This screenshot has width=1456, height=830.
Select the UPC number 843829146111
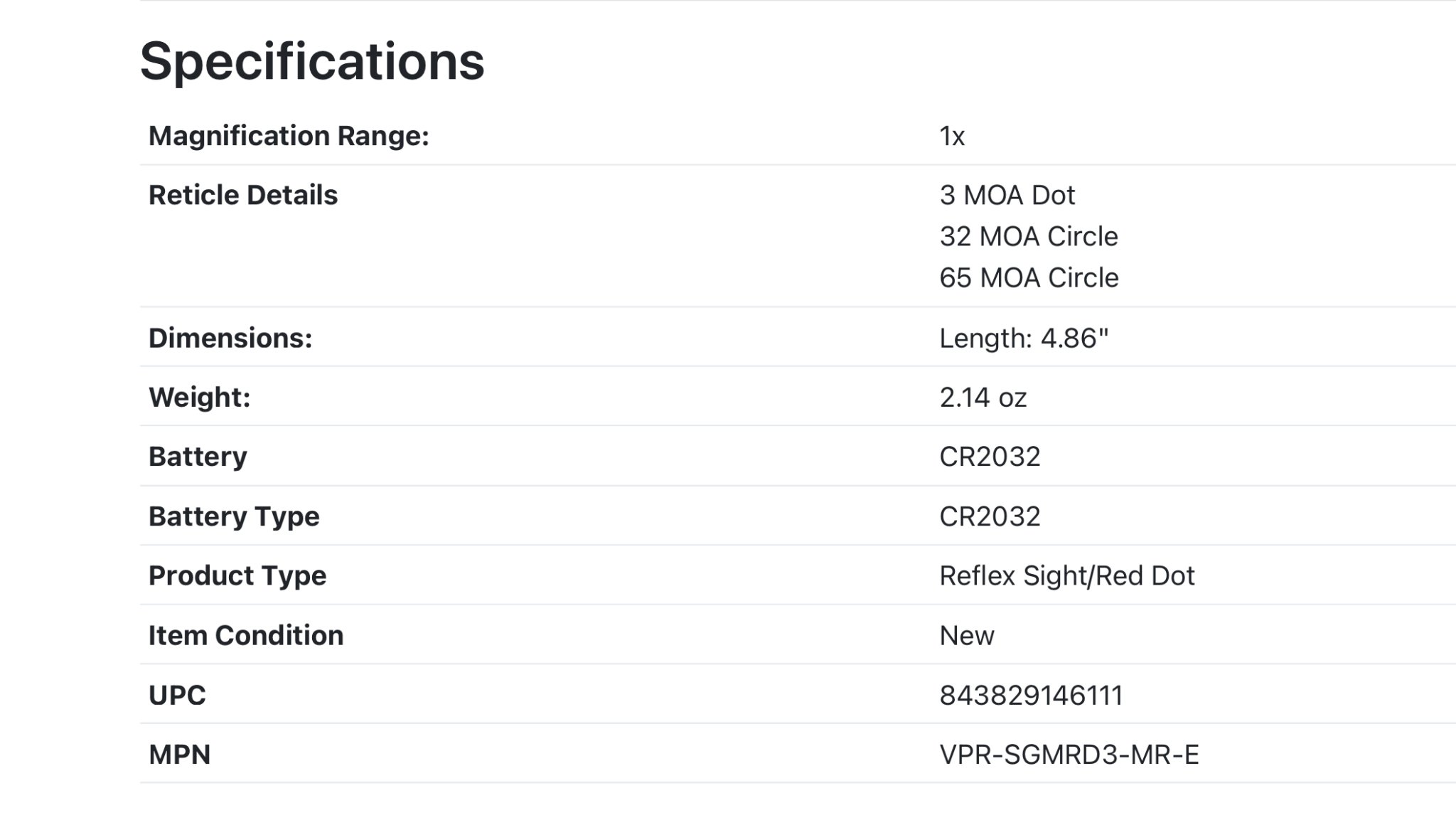coord(1030,695)
